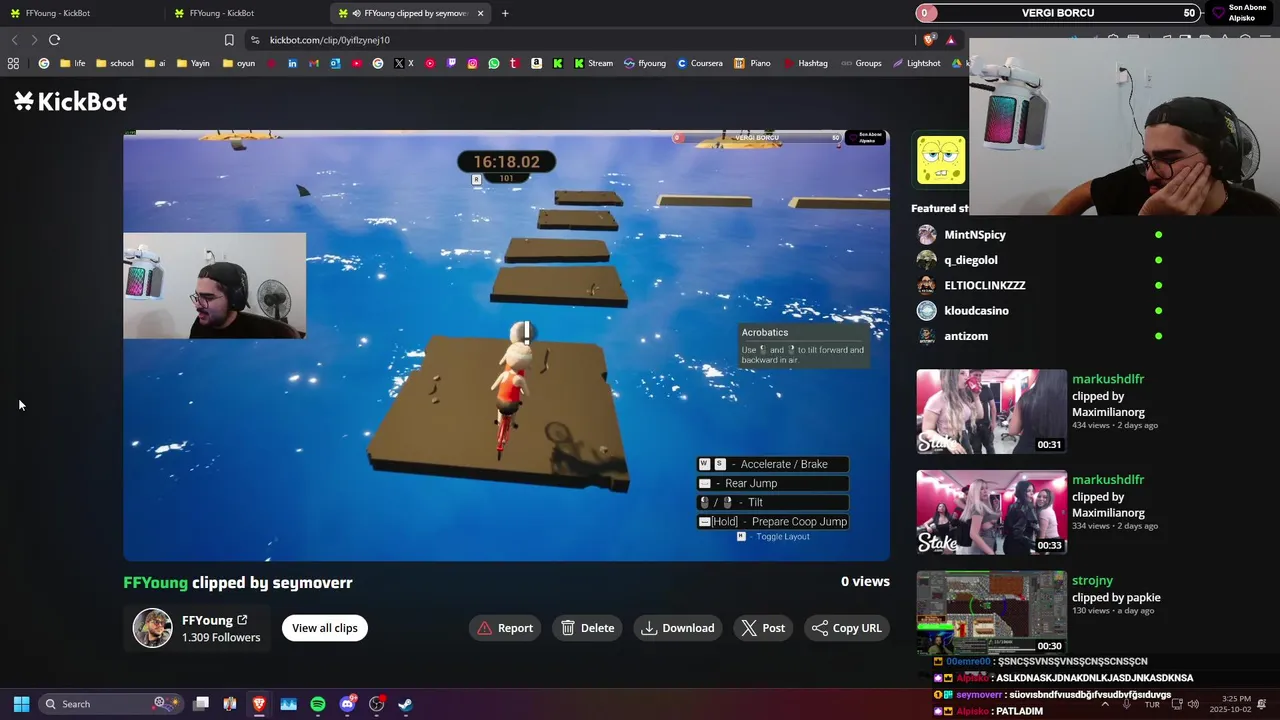
Task: Open the Gmail bookmark icon
Action: click(x=314, y=63)
